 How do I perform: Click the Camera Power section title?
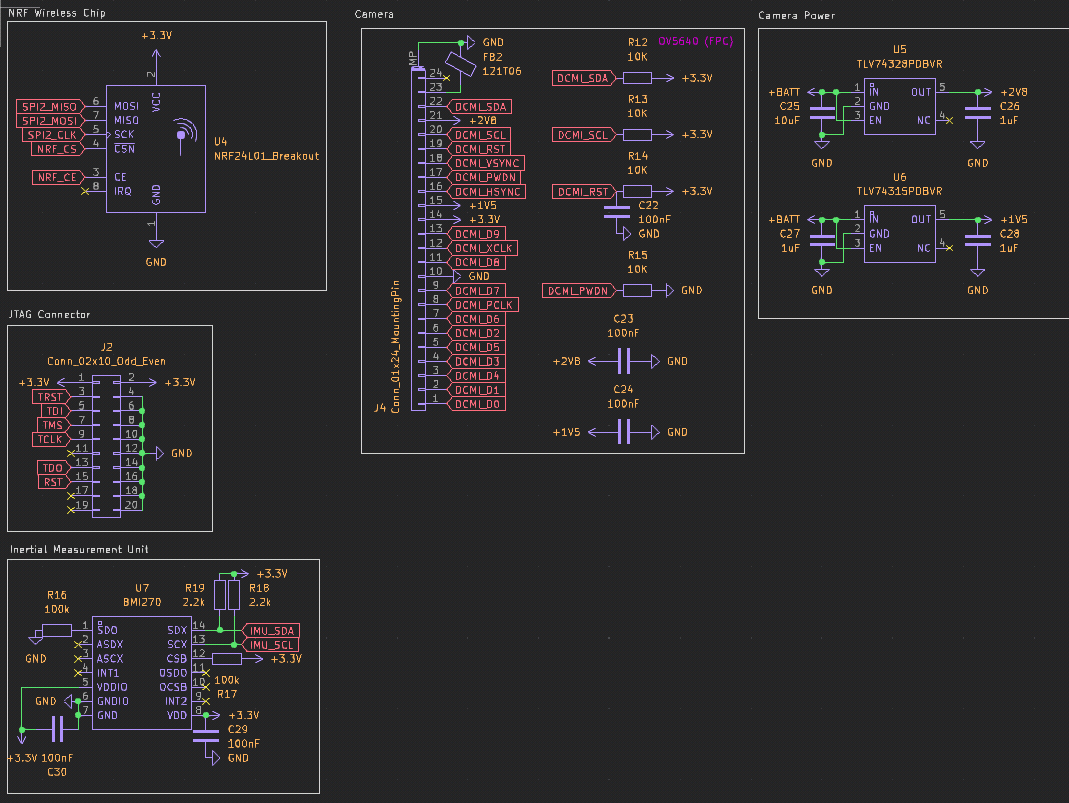tap(797, 16)
